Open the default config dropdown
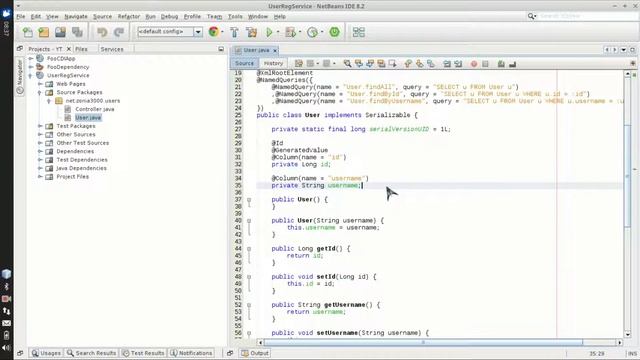640x360 pixels. tap(198, 32)
